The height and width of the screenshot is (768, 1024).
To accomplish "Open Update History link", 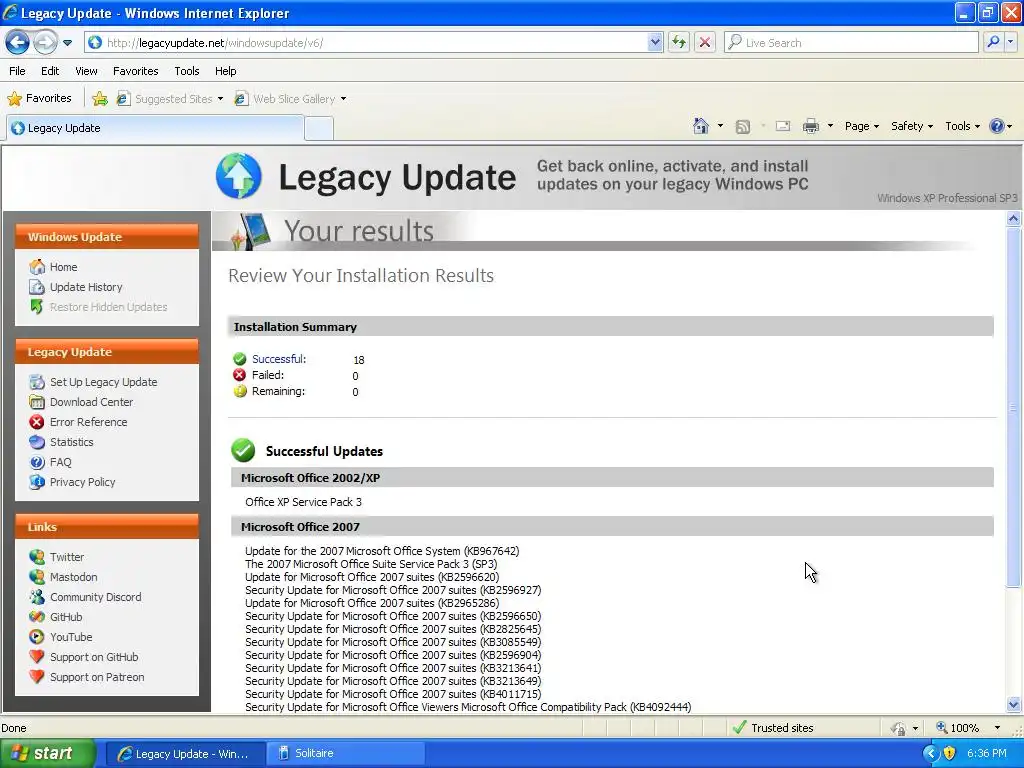I will [86, 287].
